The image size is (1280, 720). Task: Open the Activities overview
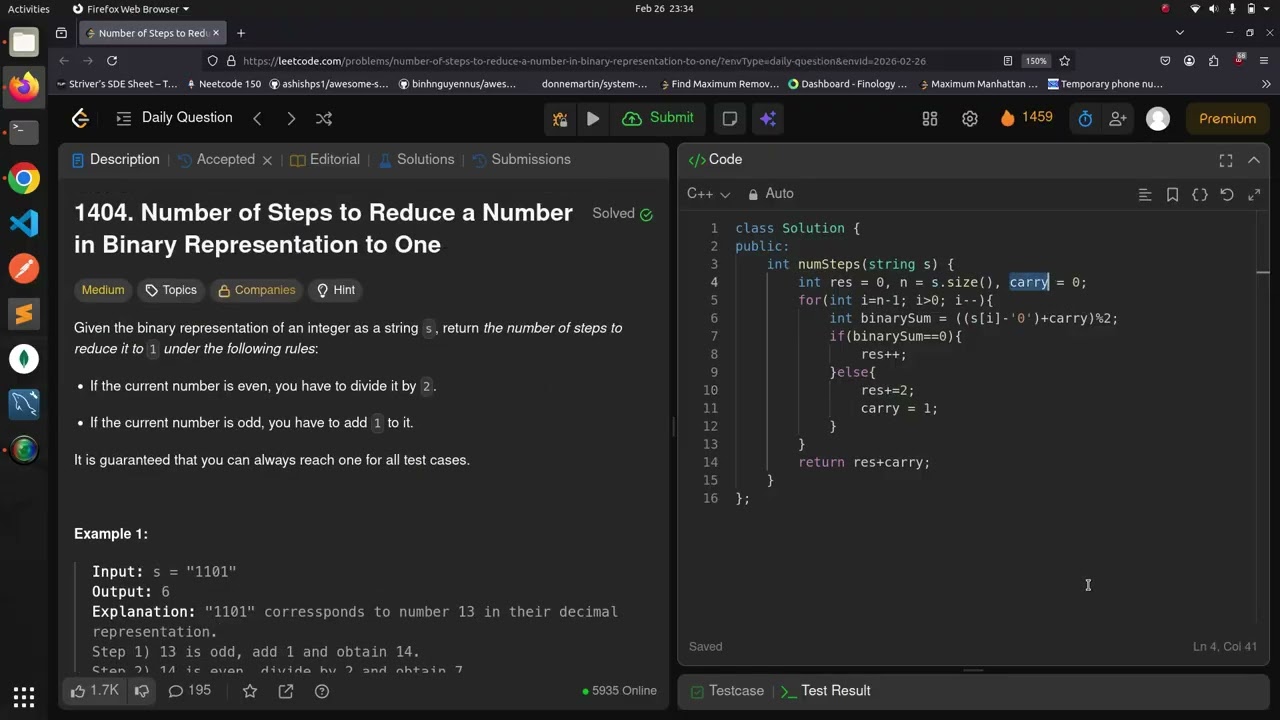[x=29, y=9]
